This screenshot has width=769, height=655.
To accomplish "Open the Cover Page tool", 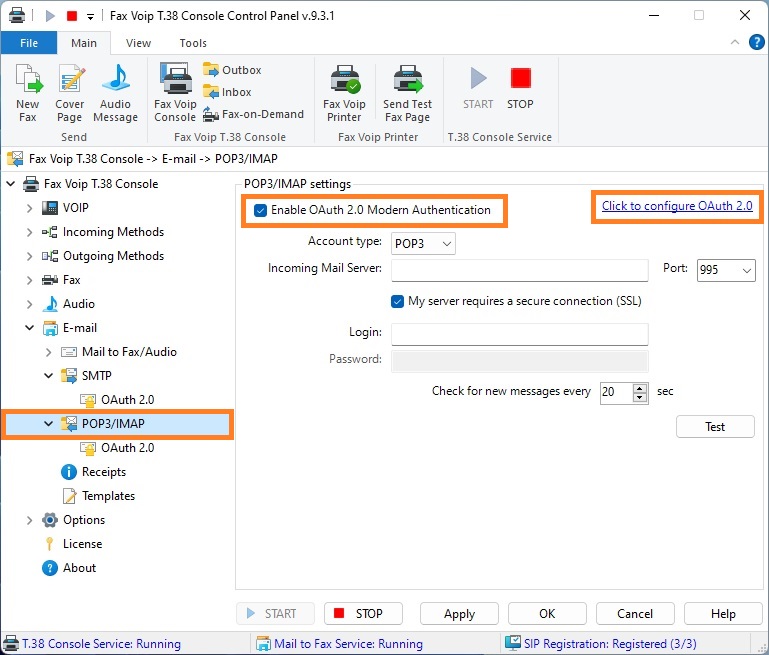I will pyautogui.click(x=70, y=93).
